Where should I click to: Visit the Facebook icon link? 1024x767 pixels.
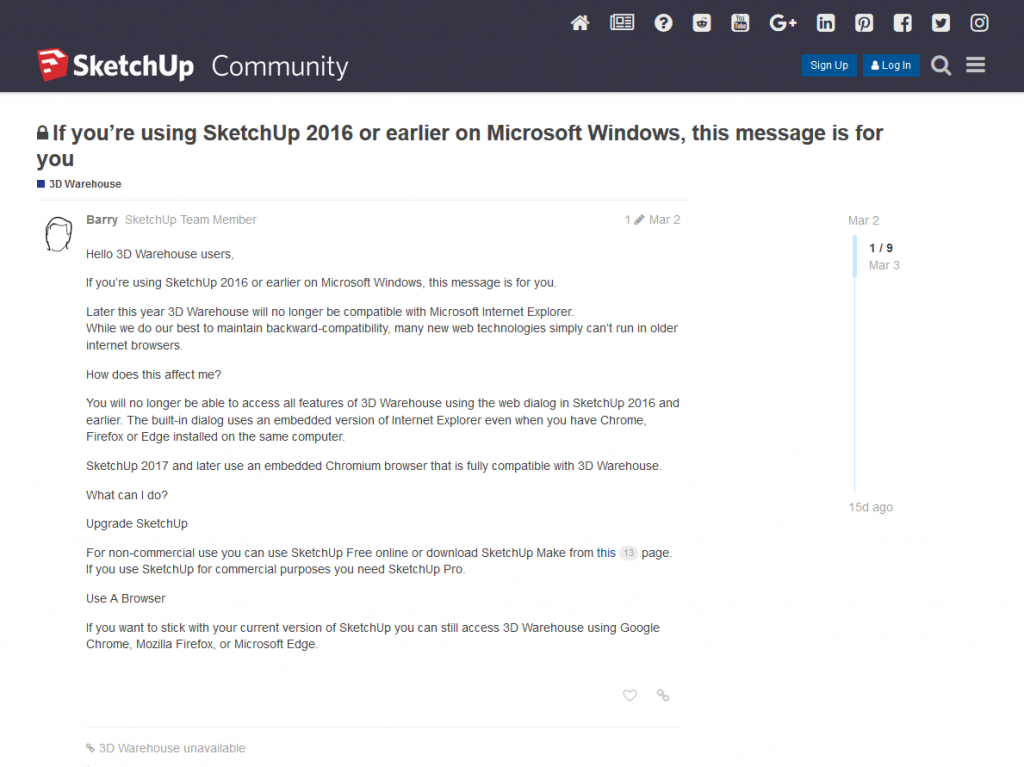[902, 23]
